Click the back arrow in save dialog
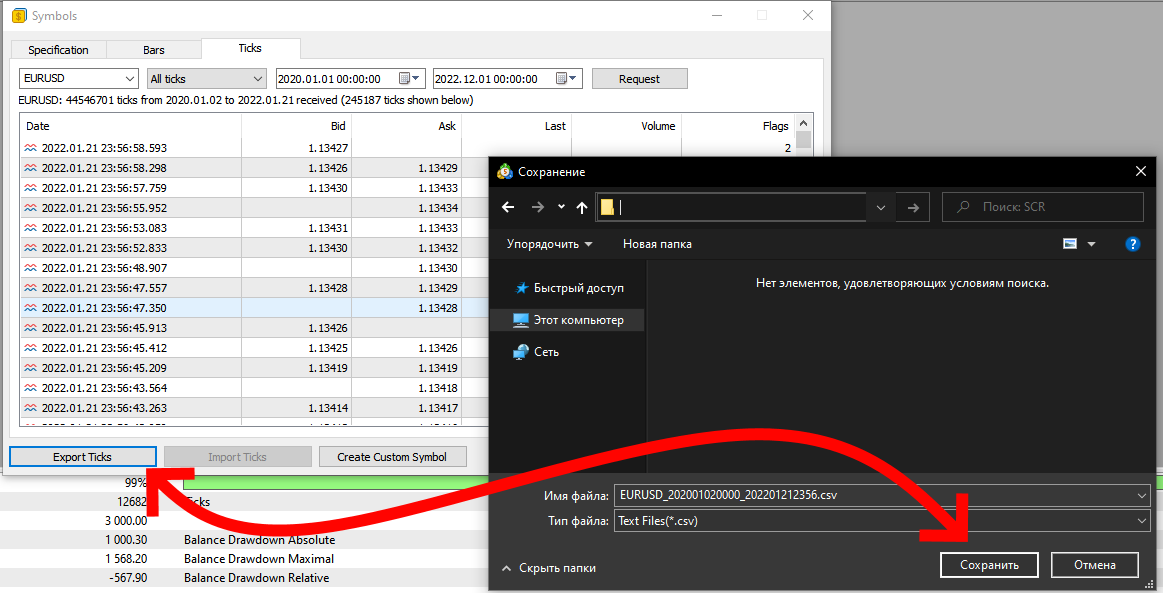Screen dimensions: 1163x593 coord(508,207)
